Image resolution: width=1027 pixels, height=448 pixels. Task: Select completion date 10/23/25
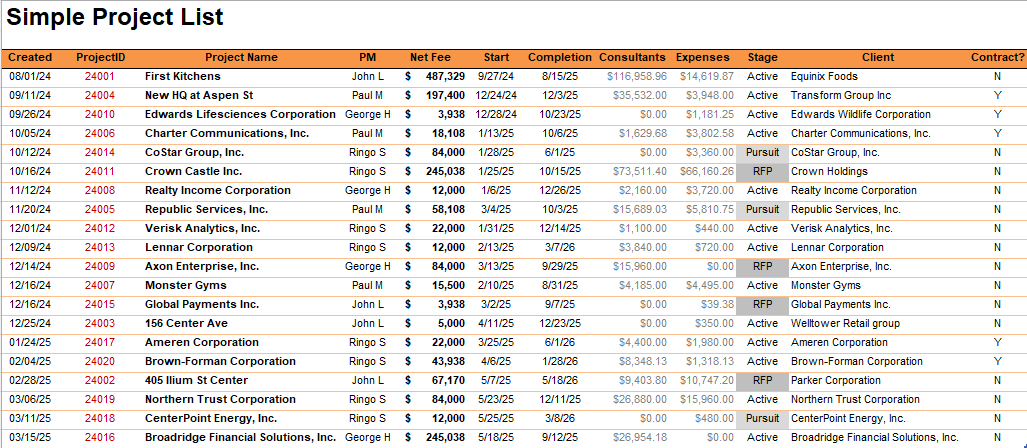click(560, 115)
